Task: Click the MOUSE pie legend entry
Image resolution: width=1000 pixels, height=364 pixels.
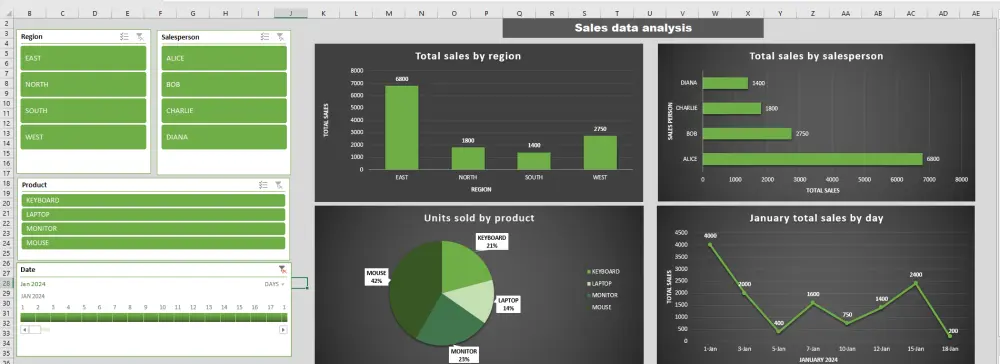Action: [x=599, y=307]
